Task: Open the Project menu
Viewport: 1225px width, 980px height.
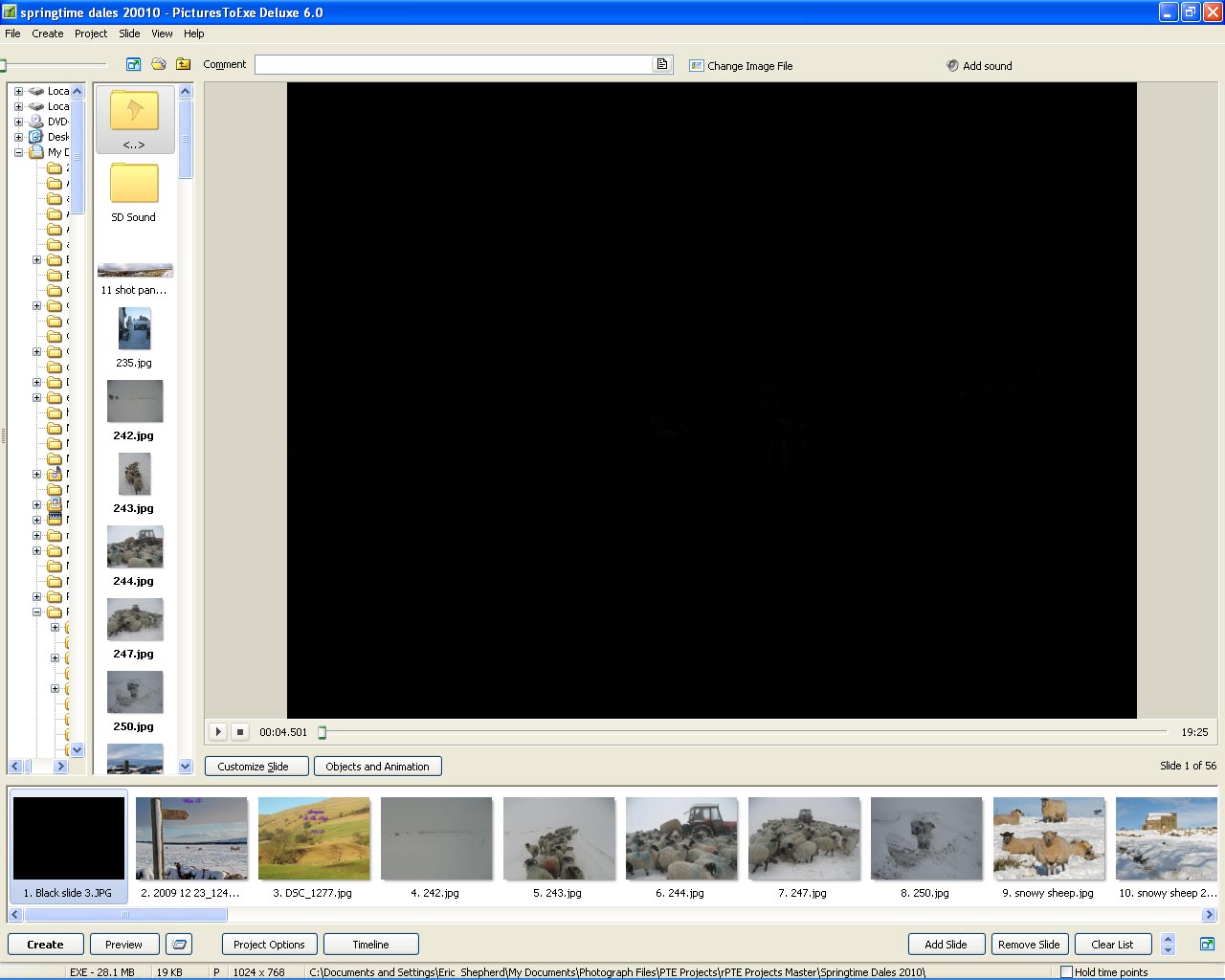Action: click(x=91, y=33)
